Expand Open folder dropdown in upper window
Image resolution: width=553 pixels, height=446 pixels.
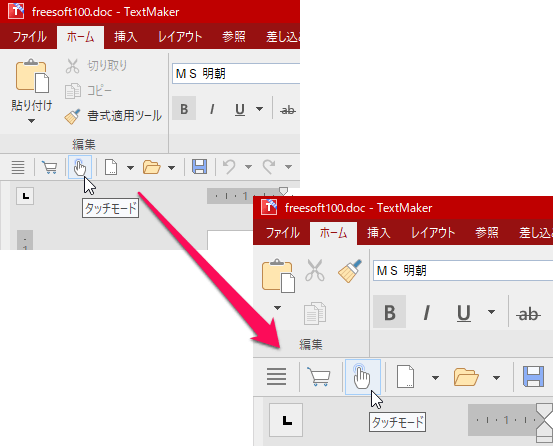(x=171, y=167)
